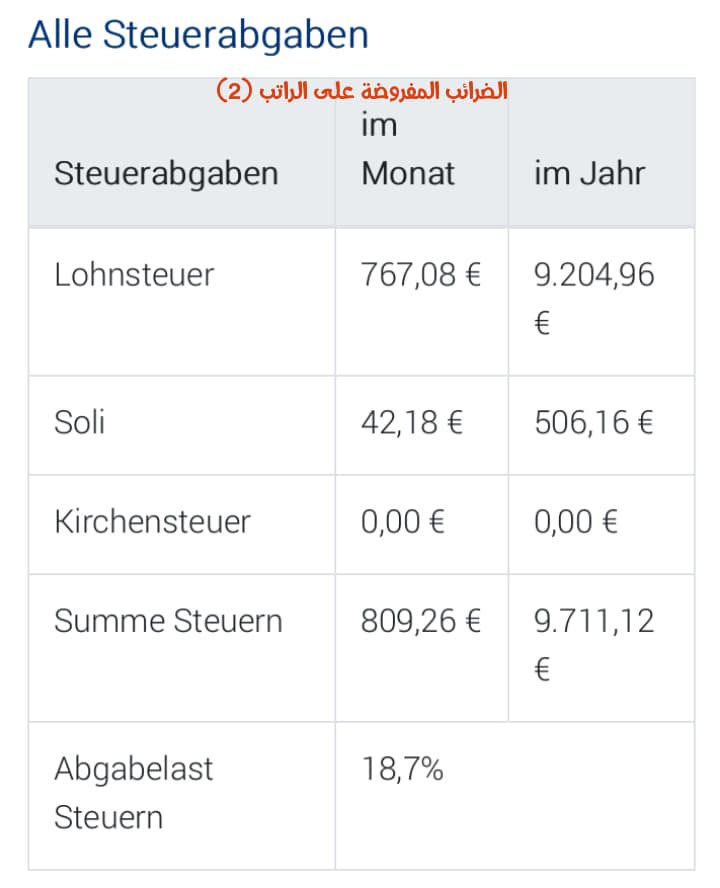Select the Lohnsteuer row label

134,275
